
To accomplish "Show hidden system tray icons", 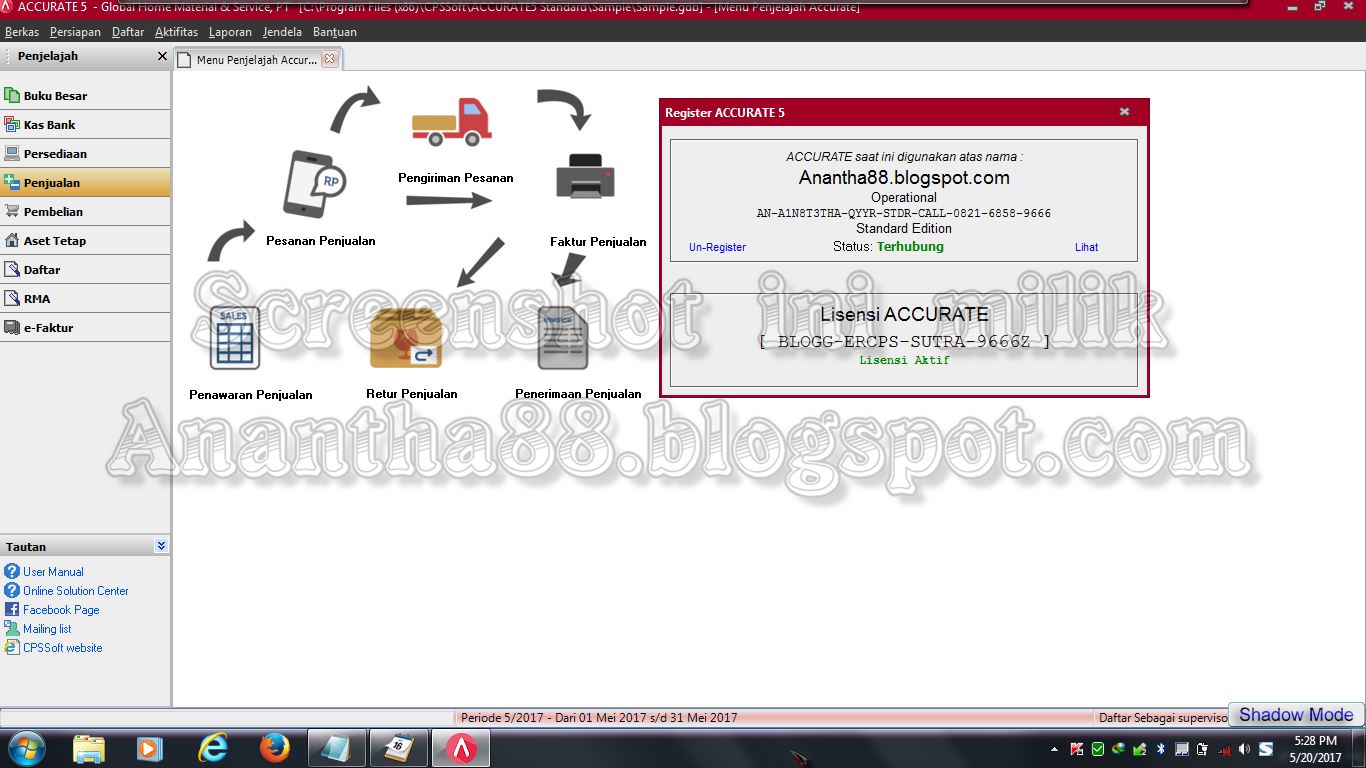I will (1055, 749).
